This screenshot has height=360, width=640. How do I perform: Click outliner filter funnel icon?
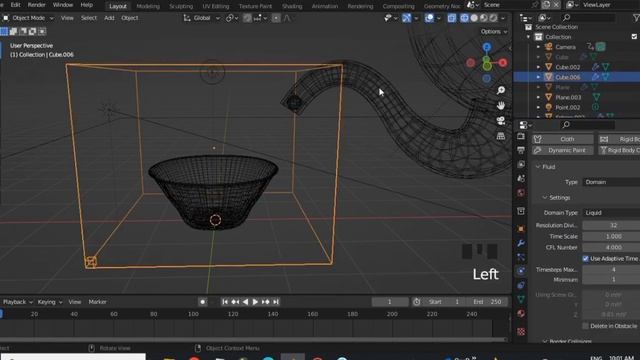636,18
